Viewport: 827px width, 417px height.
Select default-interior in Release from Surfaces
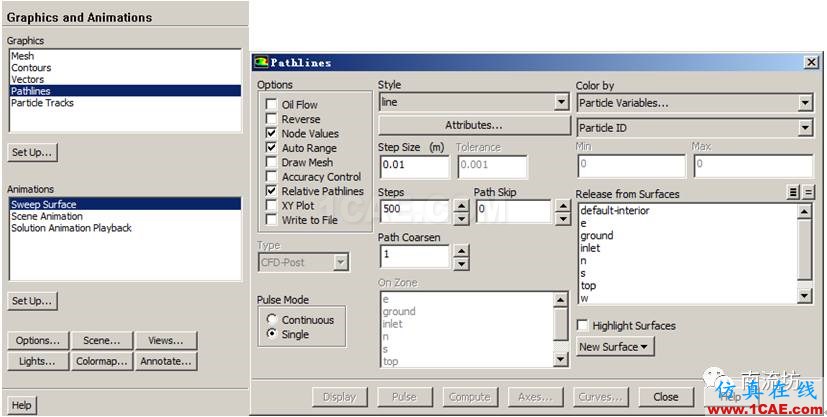coord(688,210)
